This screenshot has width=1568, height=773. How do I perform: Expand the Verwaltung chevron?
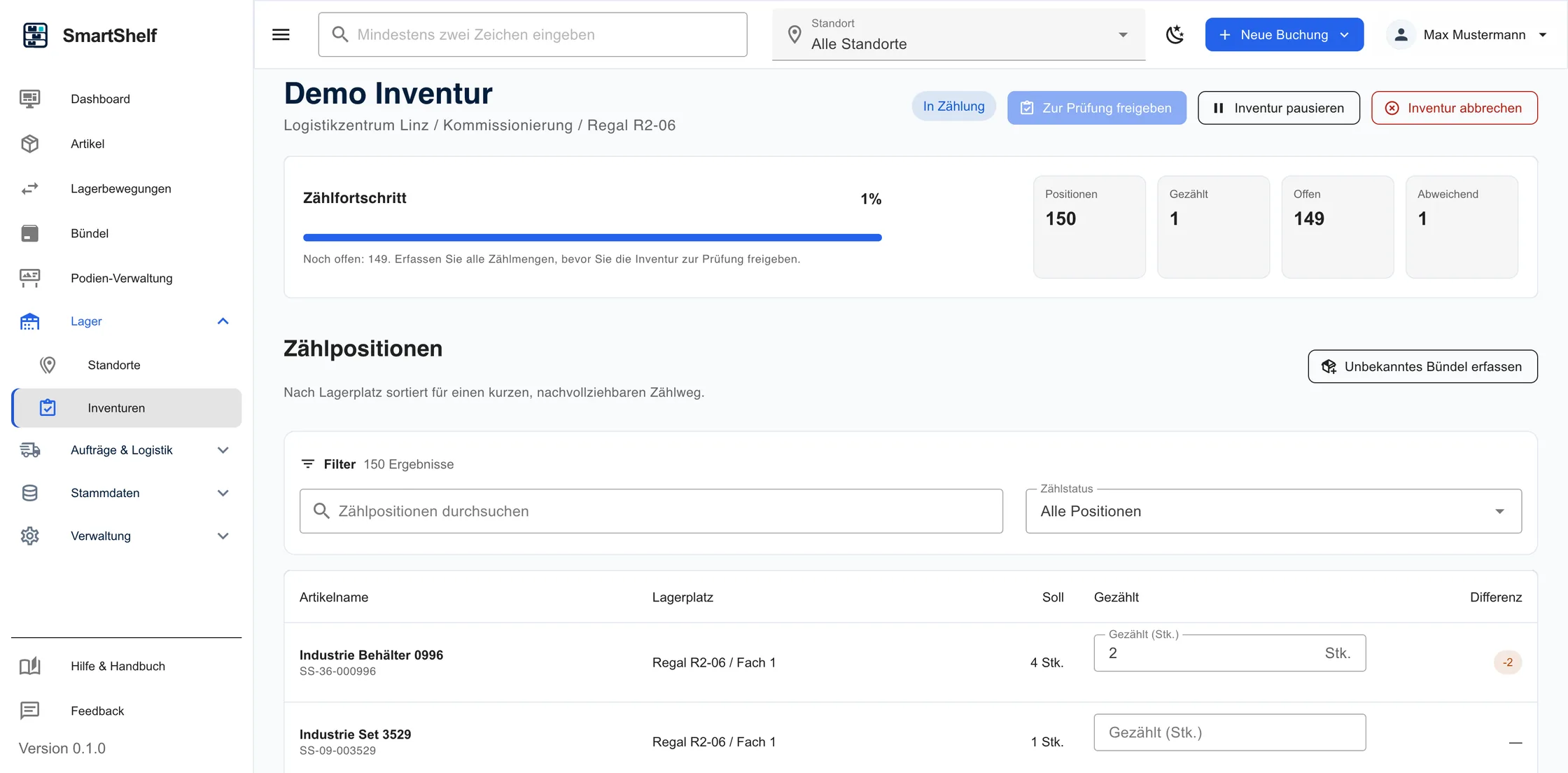pyautogui.click(x=223, y=536)
